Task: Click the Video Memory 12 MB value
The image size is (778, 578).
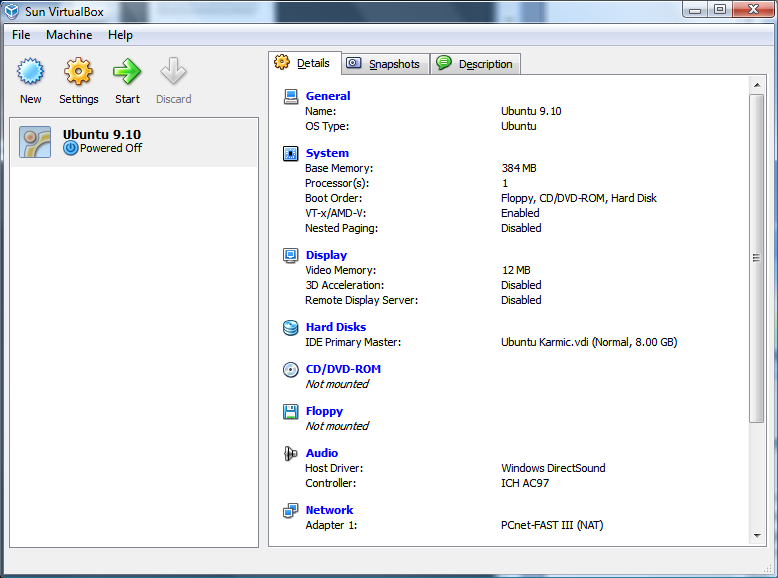Action: pyautogui.click(x=516, y=270)
